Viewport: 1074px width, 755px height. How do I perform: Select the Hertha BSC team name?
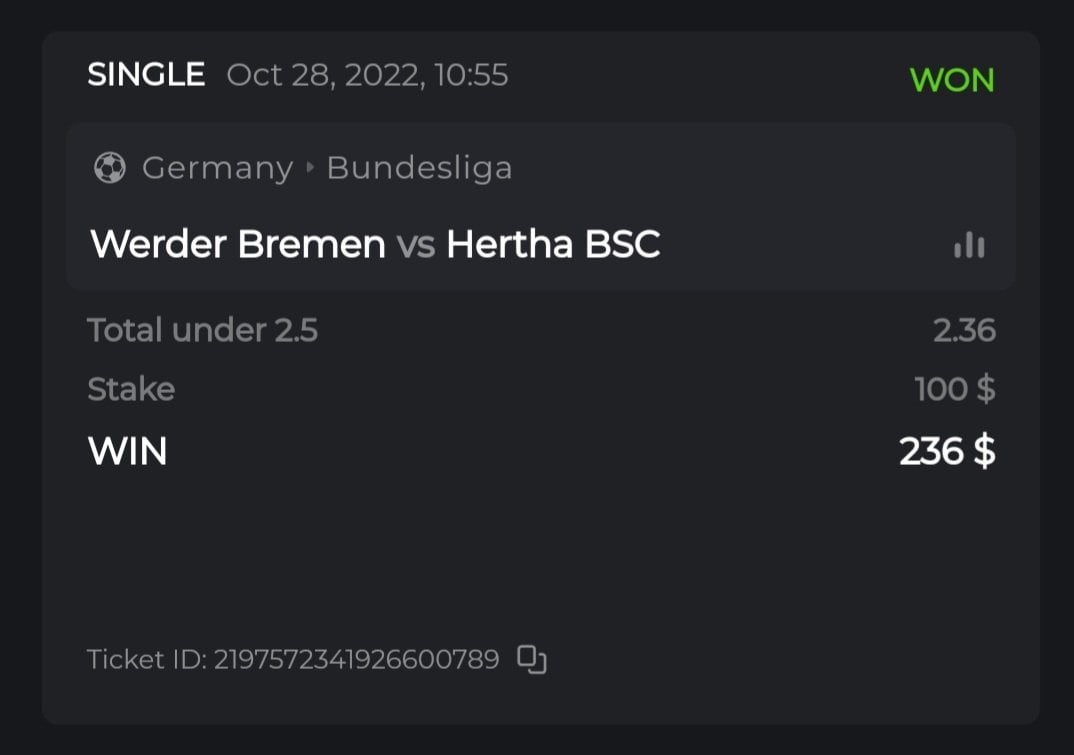point(553,245)
